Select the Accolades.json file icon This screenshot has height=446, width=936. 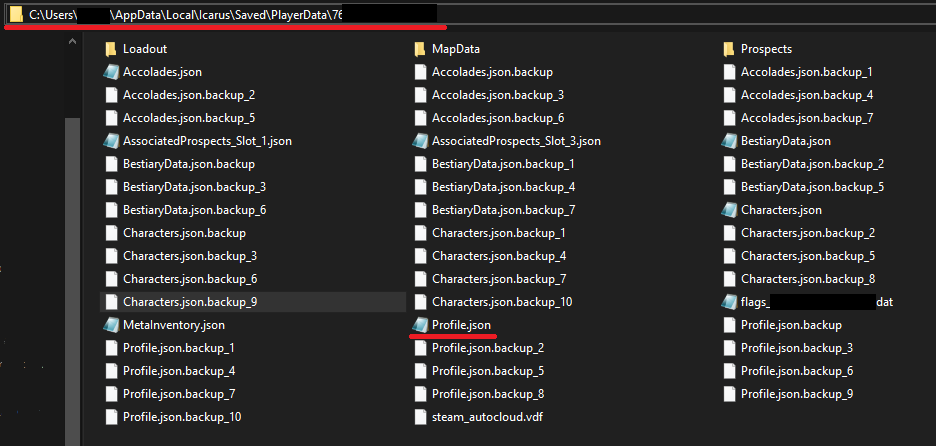click(x=111, y=72)
